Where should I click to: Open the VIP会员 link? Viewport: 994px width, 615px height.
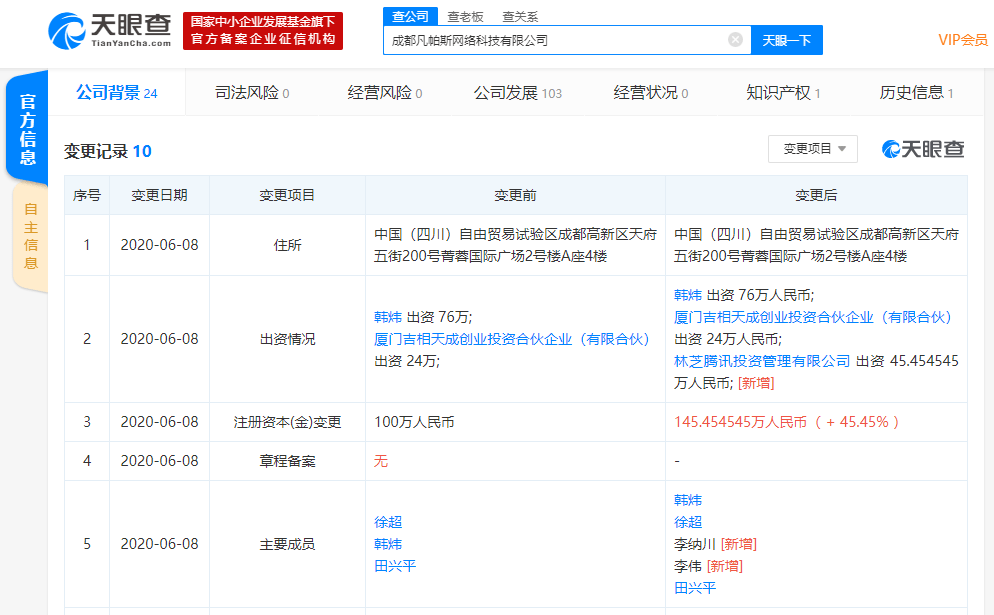click(x=962, y=40)
